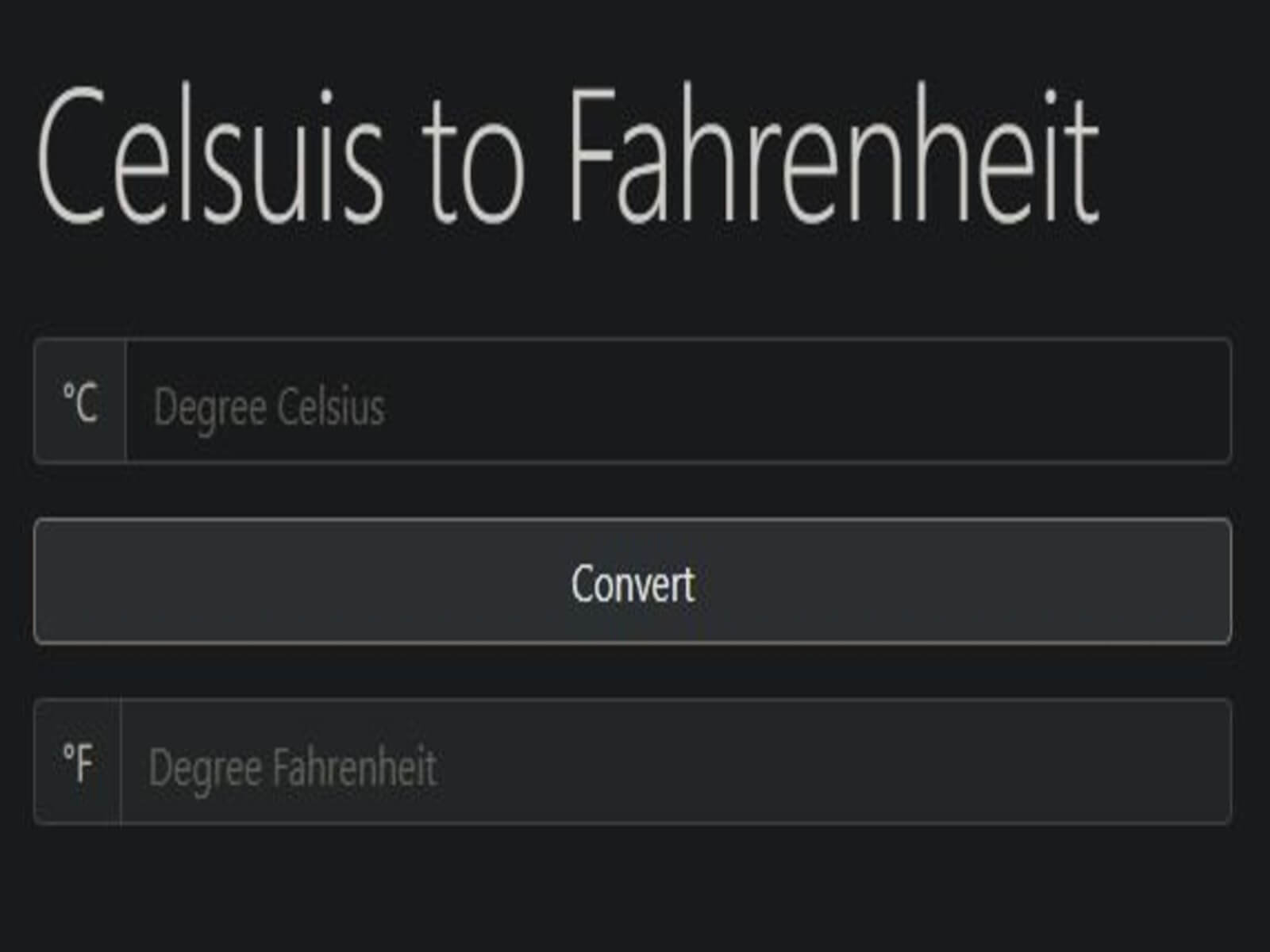1270x952 pixels.
Task: Click the Degree Fahrenheit placeholder text
Action: (292, 768)
